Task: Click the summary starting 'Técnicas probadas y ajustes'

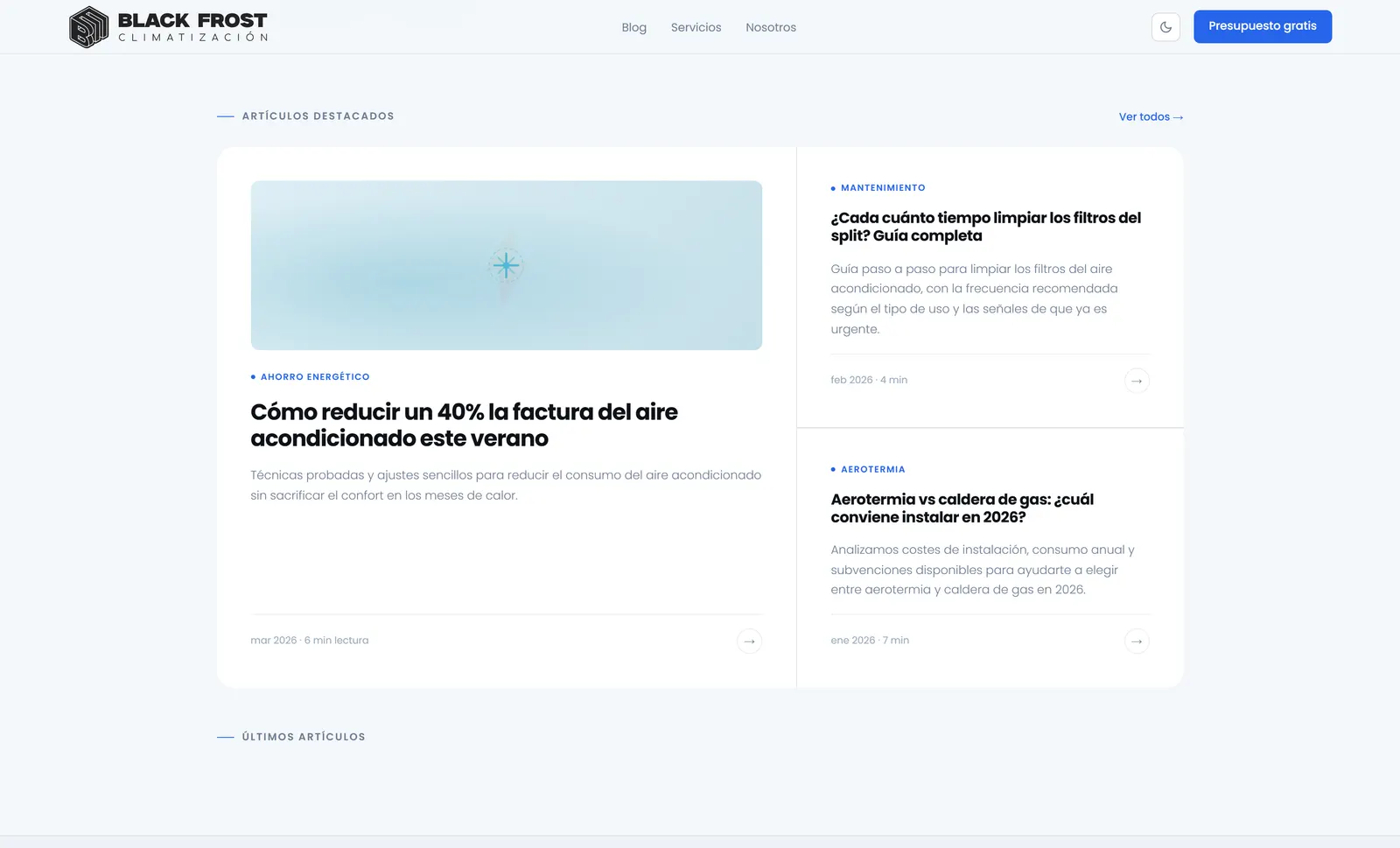Action: [x=506, y=485]
